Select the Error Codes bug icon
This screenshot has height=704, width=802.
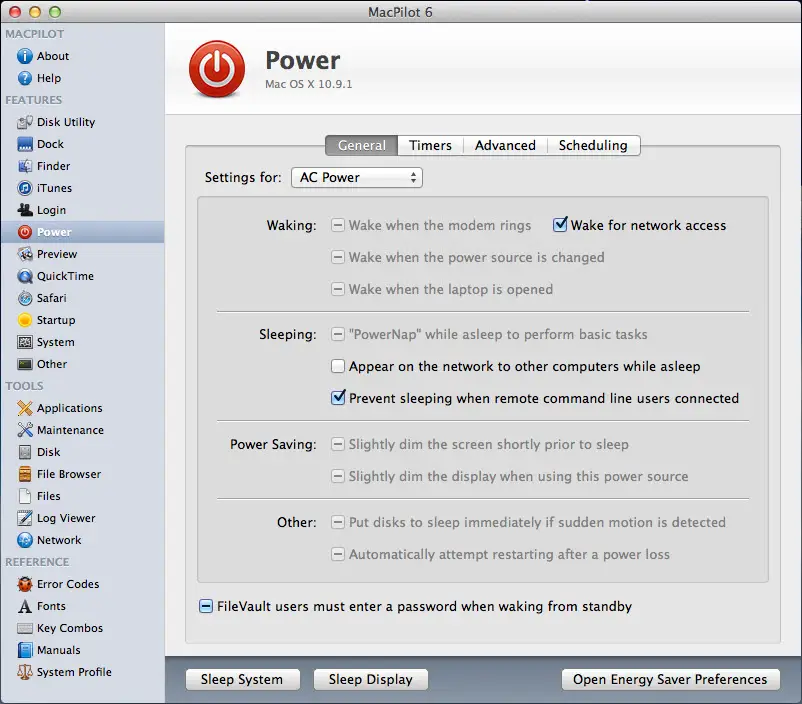(x=25, y=584)
